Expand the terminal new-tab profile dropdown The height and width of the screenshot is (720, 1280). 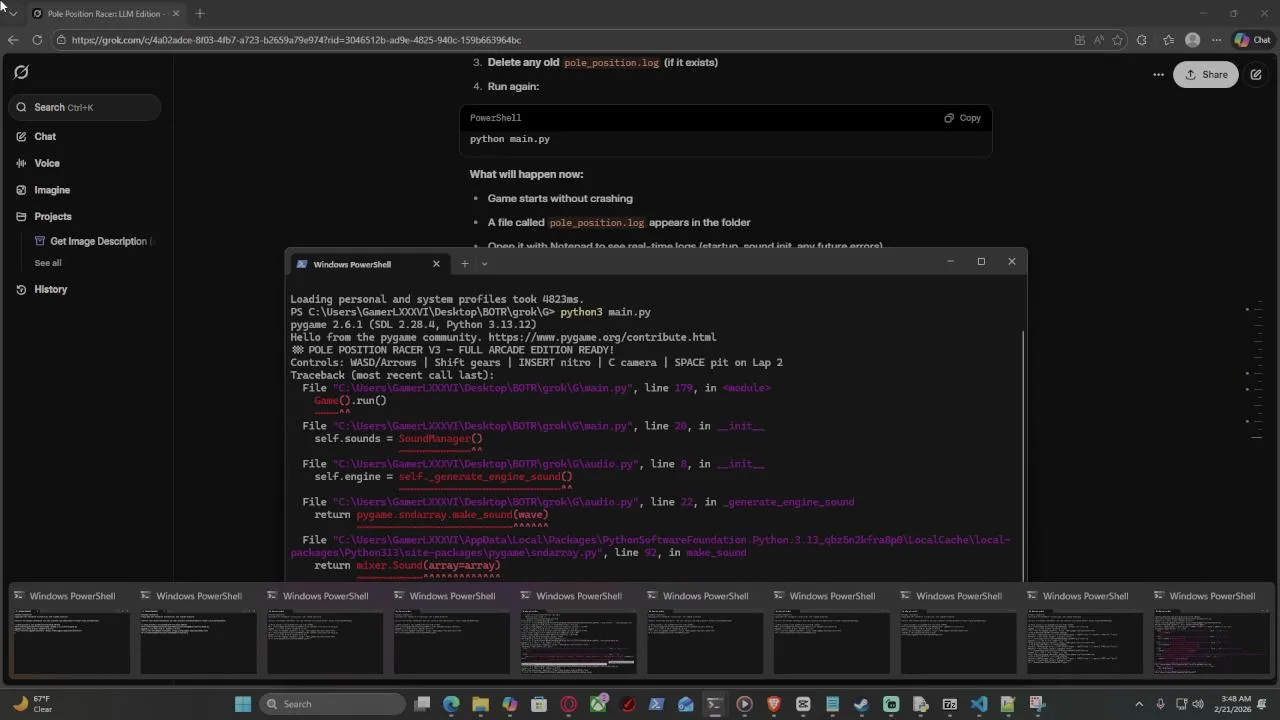pos(484,264)
